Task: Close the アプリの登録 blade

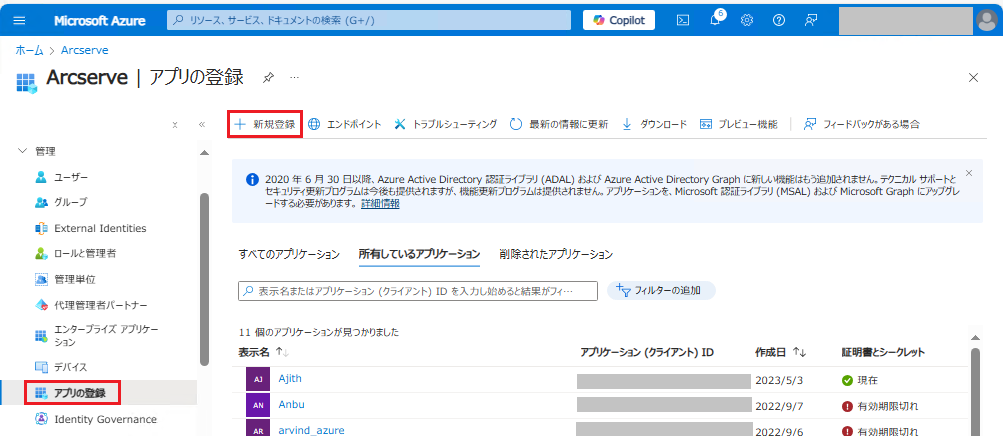Action: (974, 77)
